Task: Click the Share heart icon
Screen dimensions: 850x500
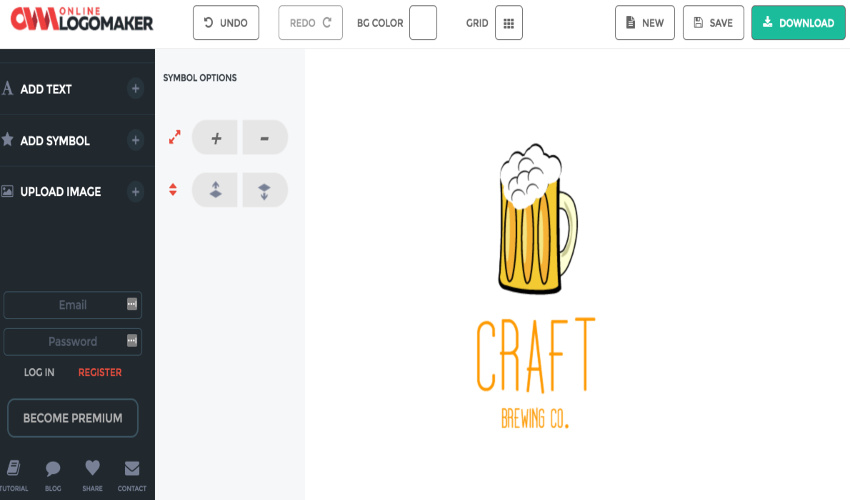Action: pyautogui.click(x=93, y=467)
